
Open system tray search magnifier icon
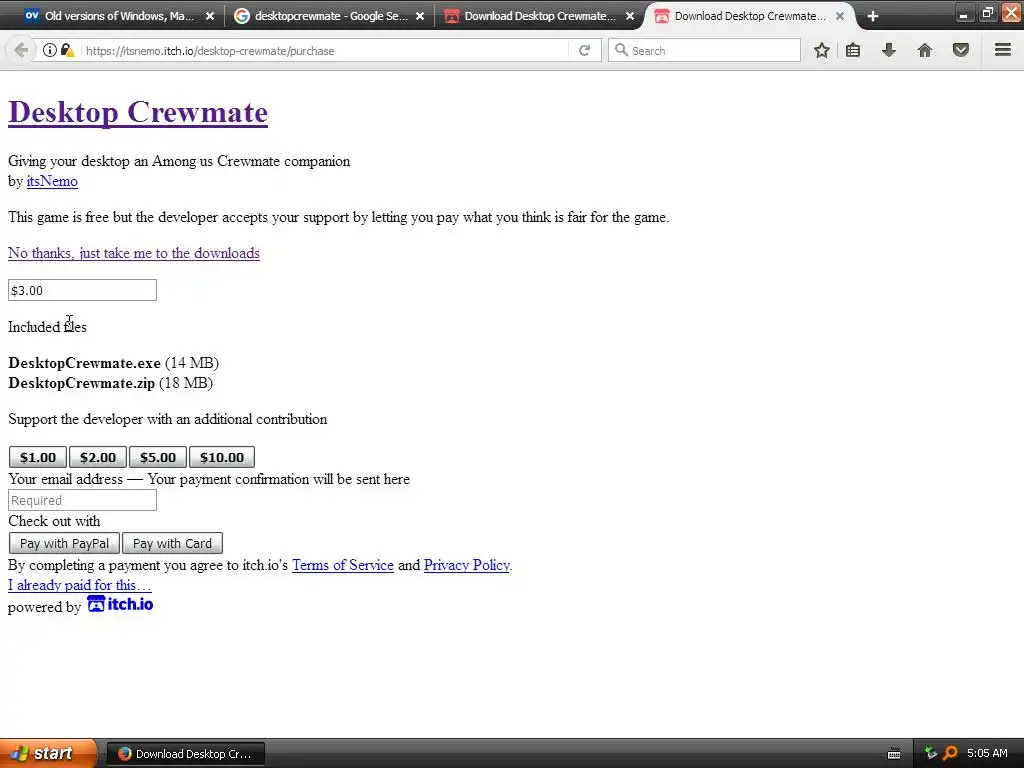pos(950,753)
